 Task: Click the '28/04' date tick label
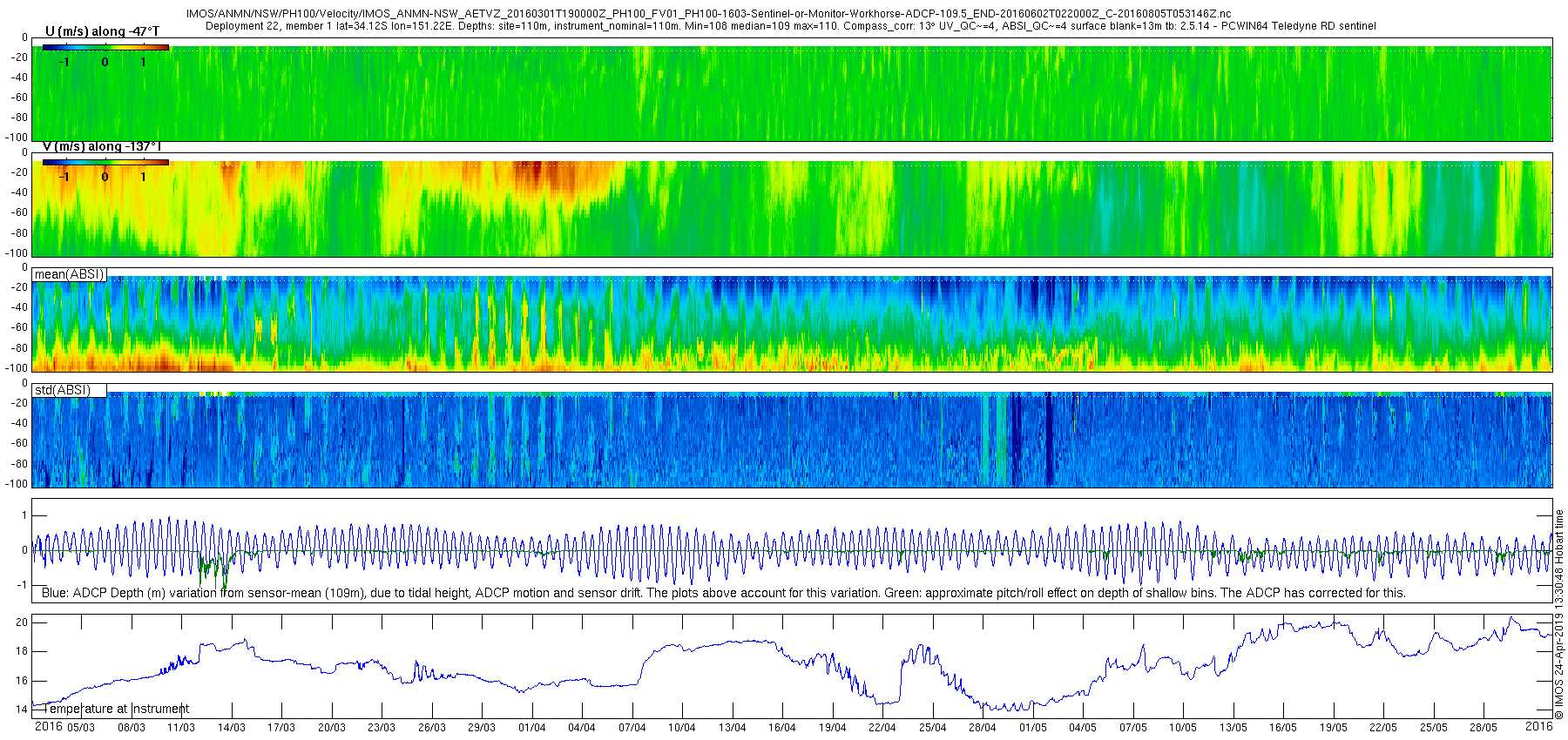[x=983, y=728]
